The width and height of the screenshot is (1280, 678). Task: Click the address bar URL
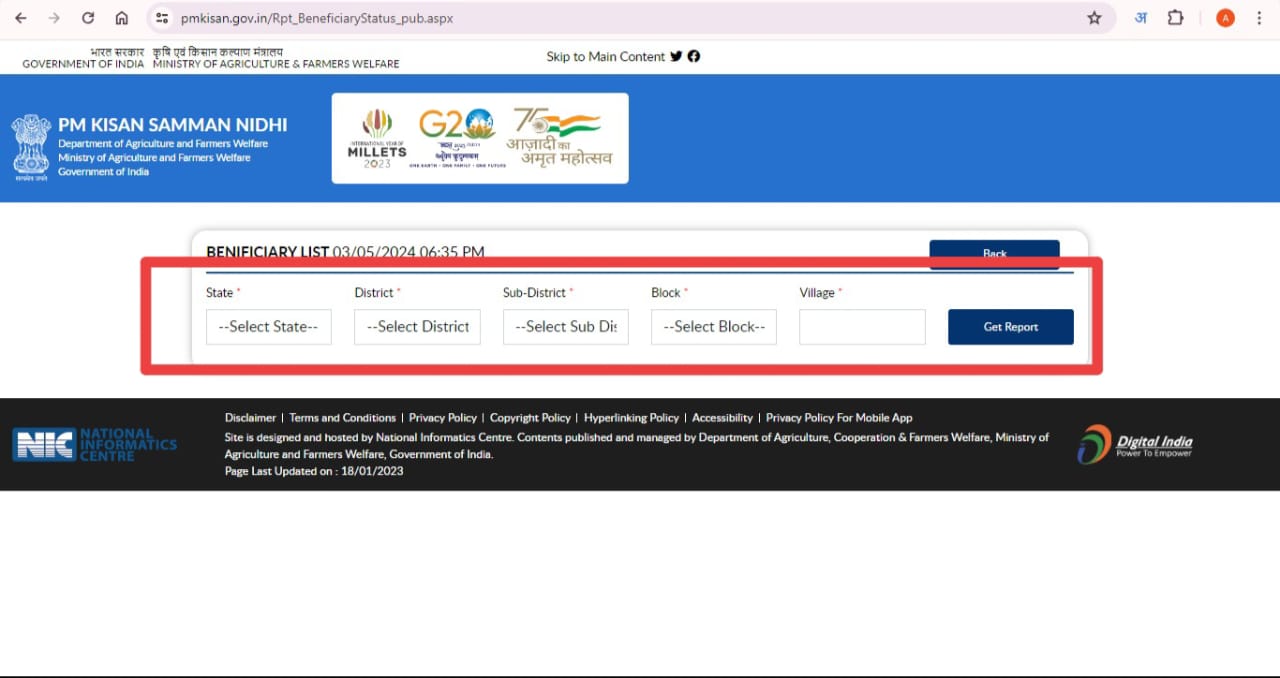pyautogui.click(x=317, y=18)
